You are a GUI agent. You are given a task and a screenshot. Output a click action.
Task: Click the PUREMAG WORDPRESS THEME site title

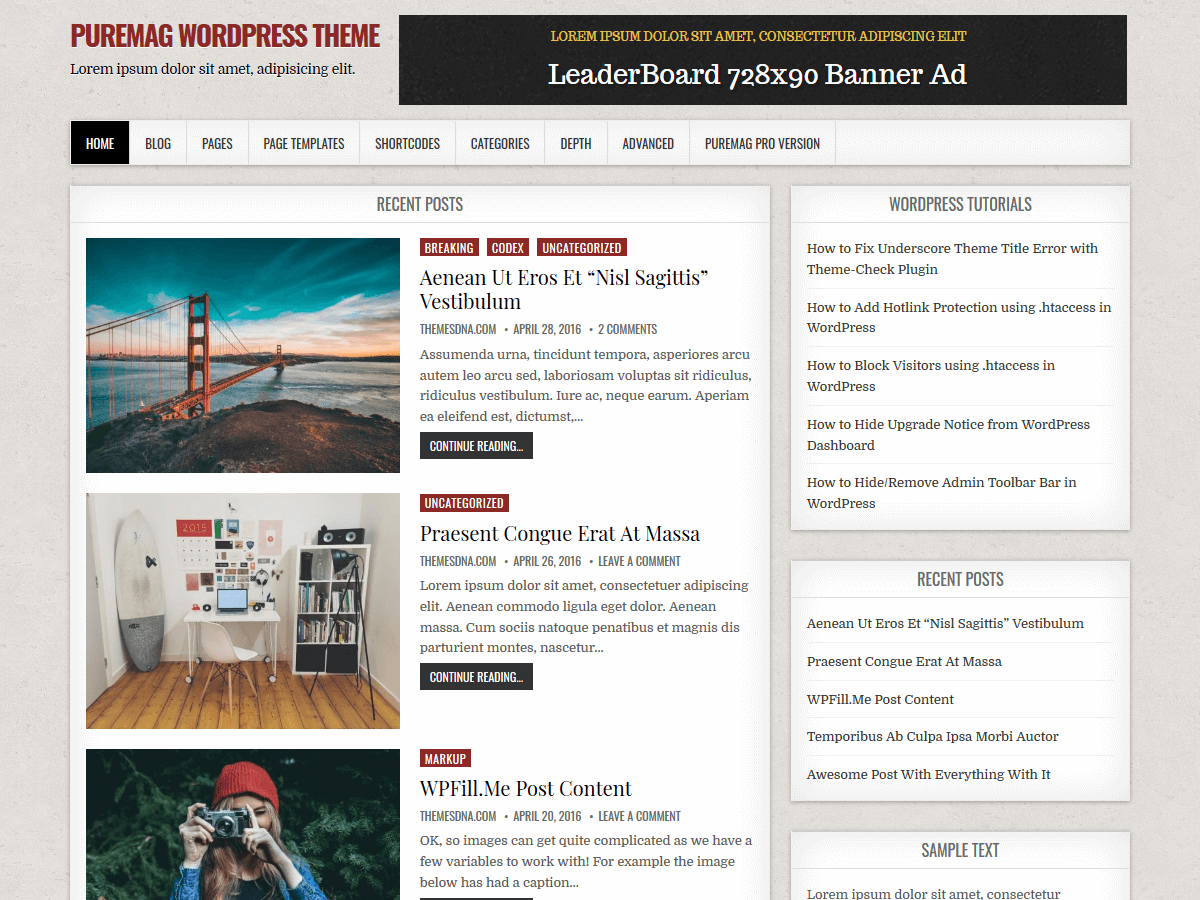(224, 35)
